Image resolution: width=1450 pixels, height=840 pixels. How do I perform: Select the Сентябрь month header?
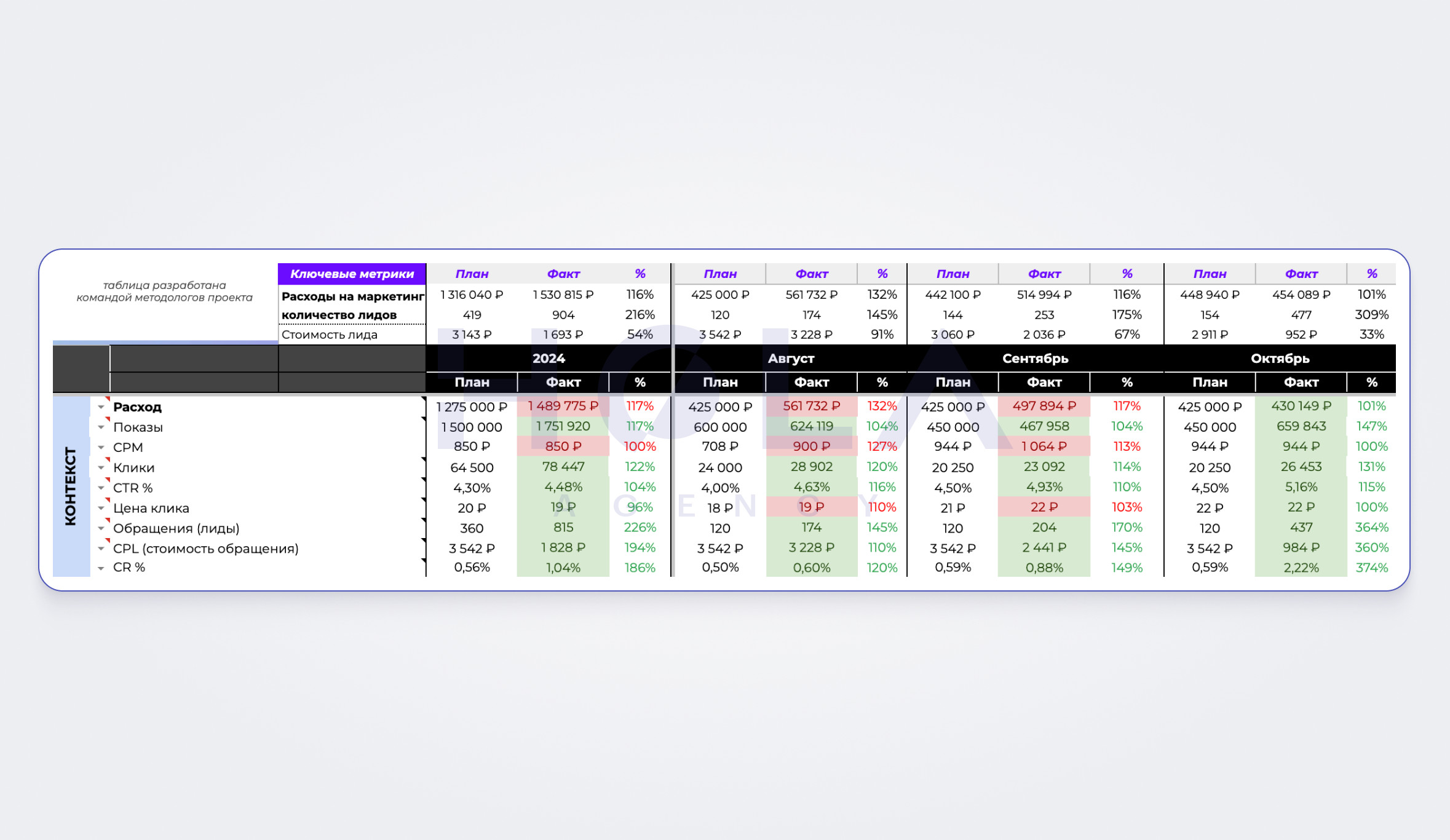1035,359
